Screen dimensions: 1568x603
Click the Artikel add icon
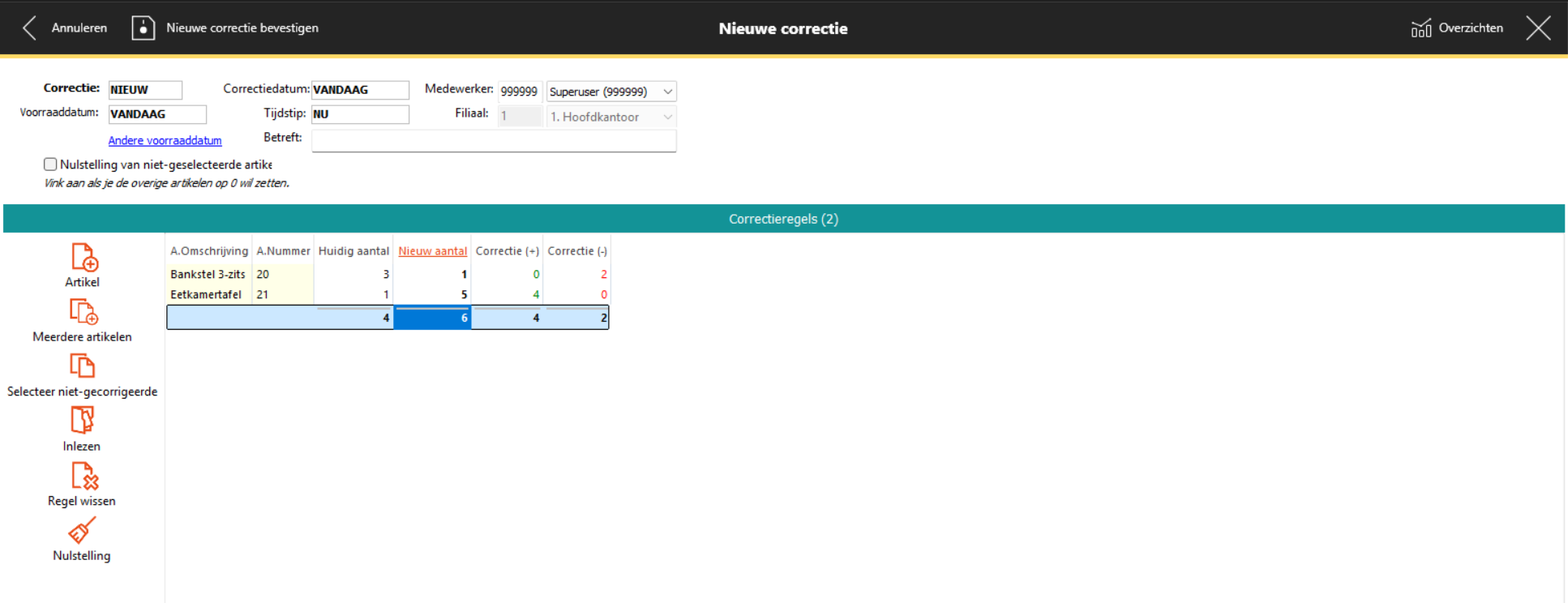(x=84, y=258)
